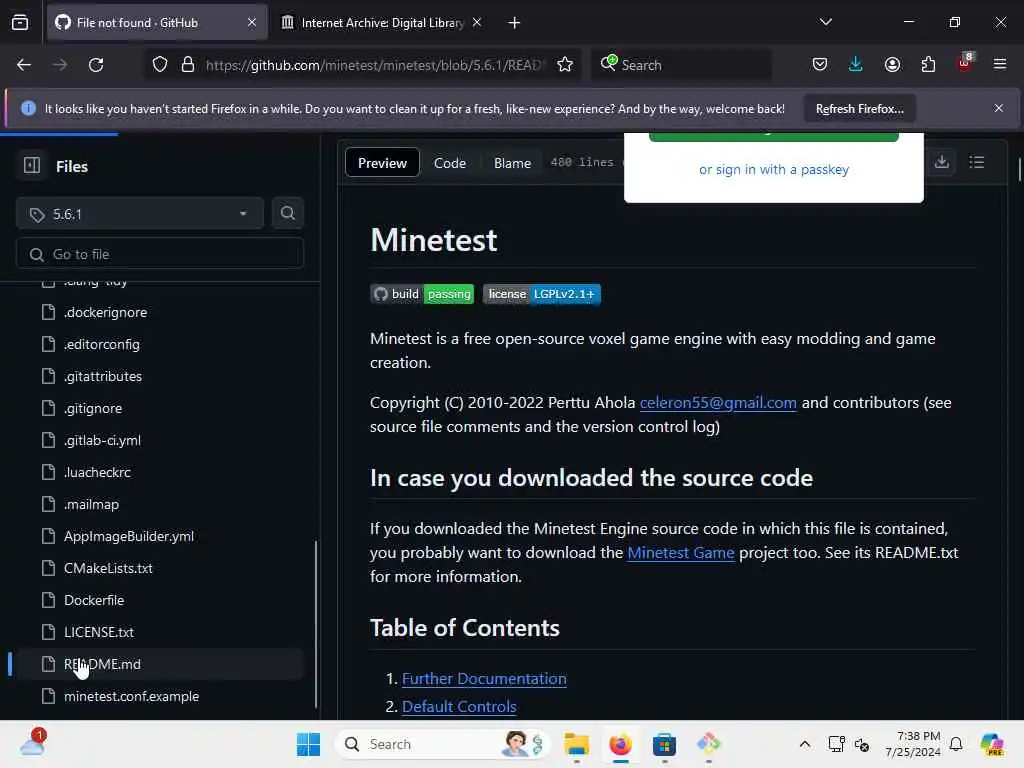Click the search files magnifier button
1024x768 pixels.
click(x=287, y=214)
